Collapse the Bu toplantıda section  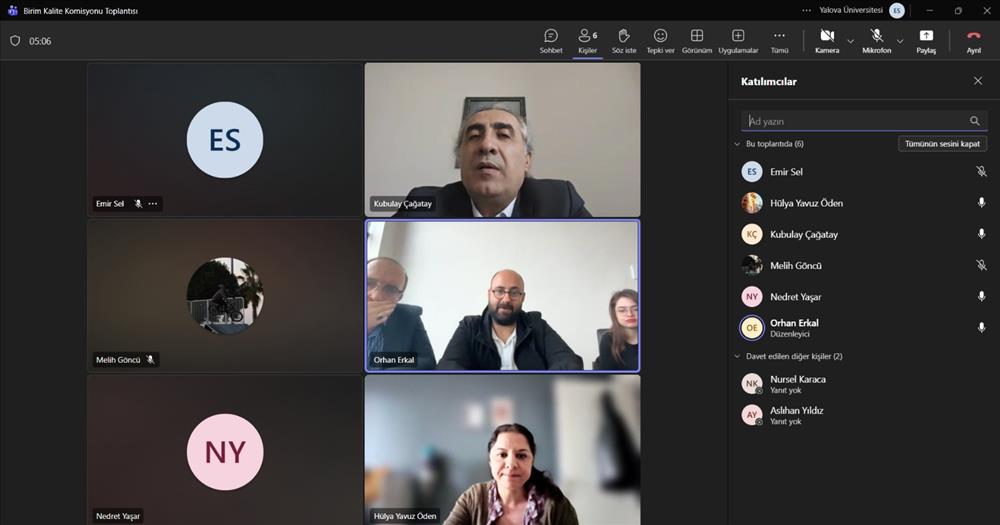738,144
